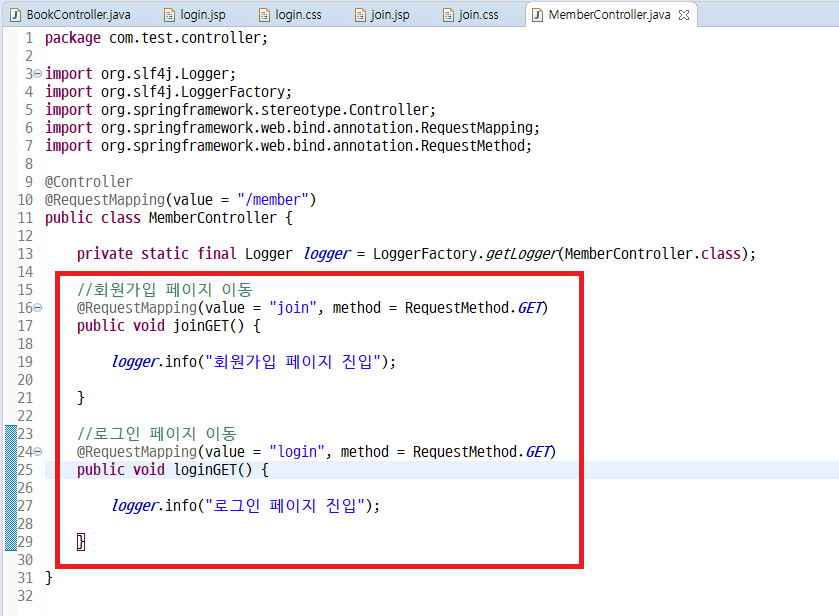Screen dimensions: 839x616
Task: Click the joinGET method name
Action: click(x=201, y=325)
